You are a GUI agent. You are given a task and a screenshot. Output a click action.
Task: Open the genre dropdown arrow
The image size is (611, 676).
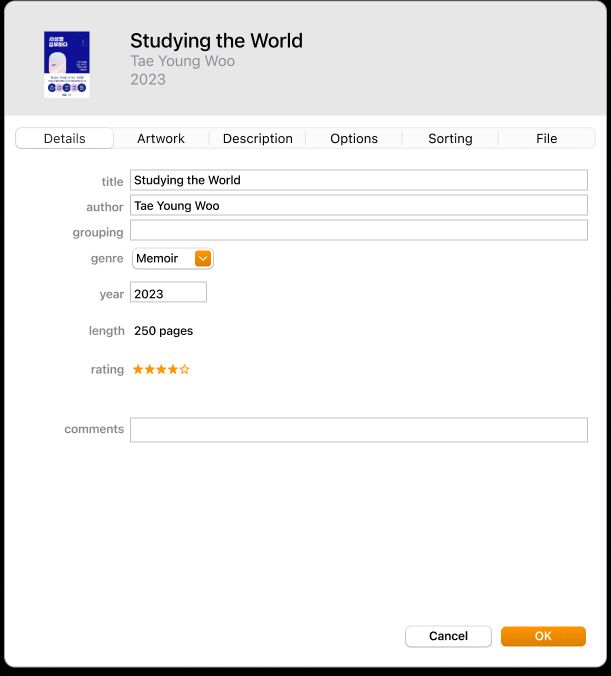coord(203,259)
